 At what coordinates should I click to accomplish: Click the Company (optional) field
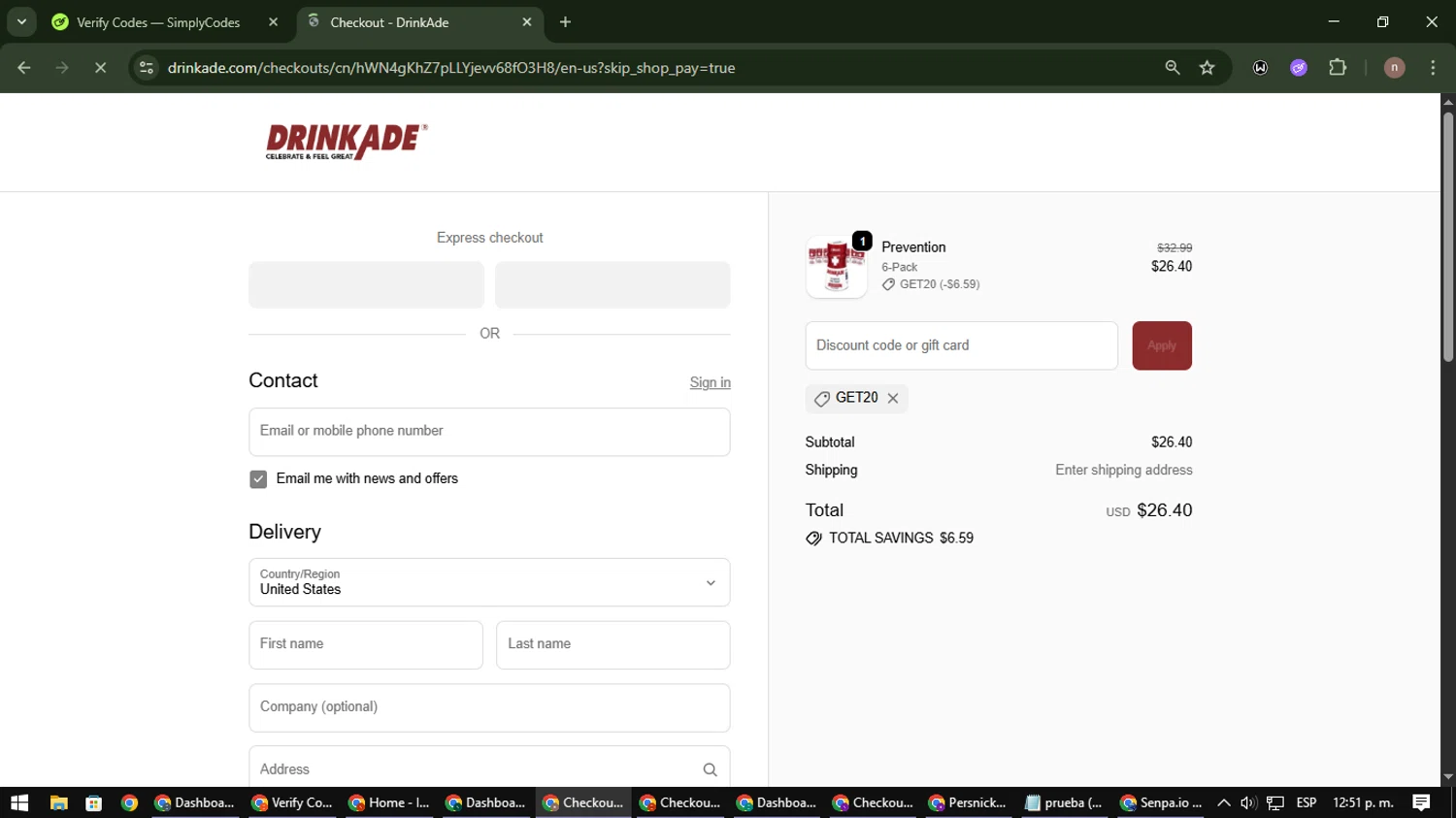click(x=489, y=707)
